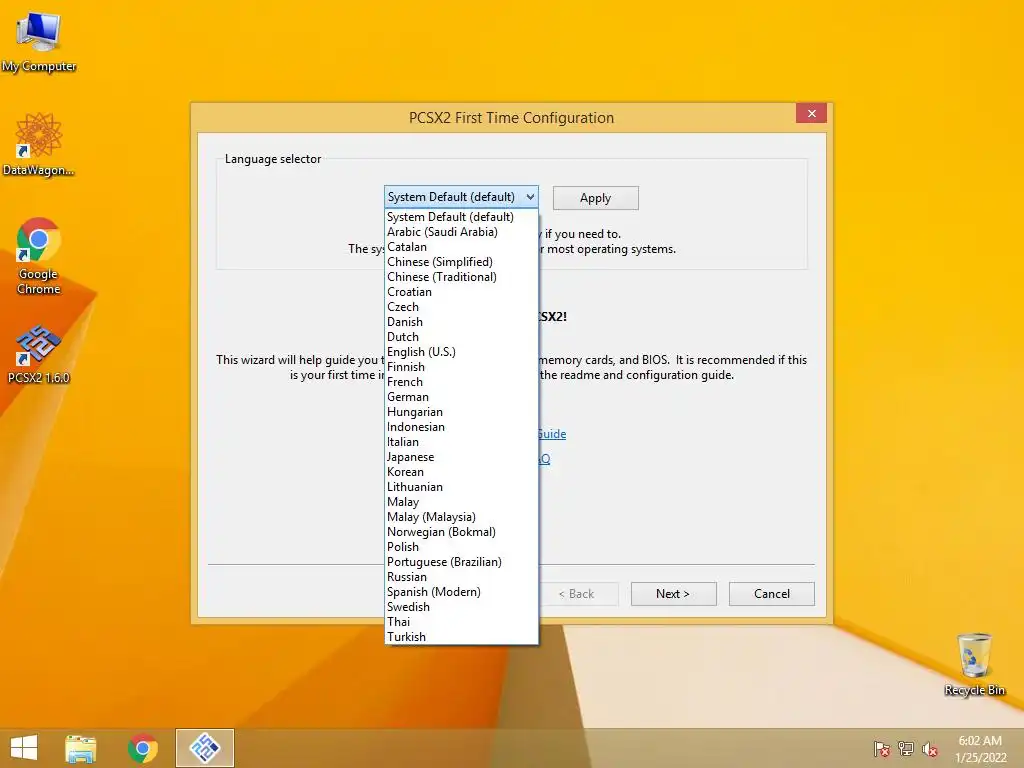Pick German from the language list
Viewport: 1024px width, 768px height.
(x=461, y=397)
